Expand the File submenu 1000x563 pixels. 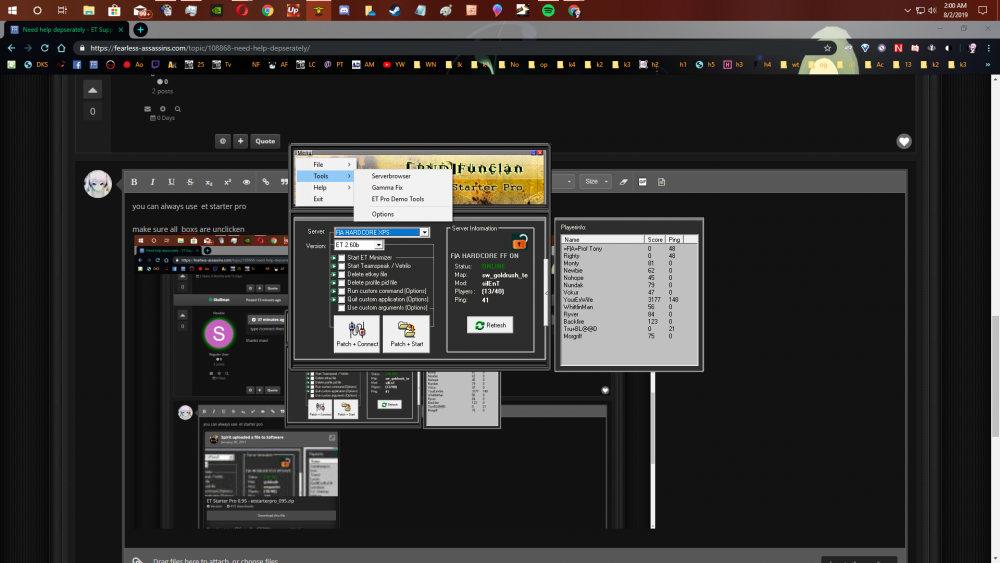click(x=325, y=165)
